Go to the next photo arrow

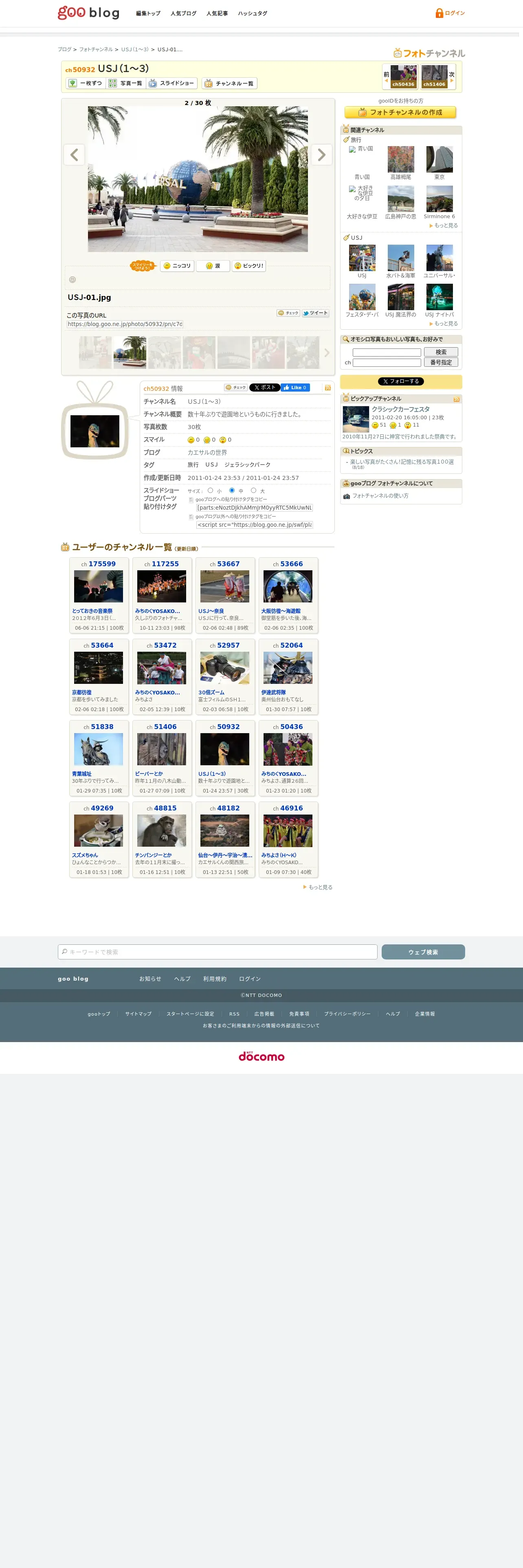click(321, 155)
